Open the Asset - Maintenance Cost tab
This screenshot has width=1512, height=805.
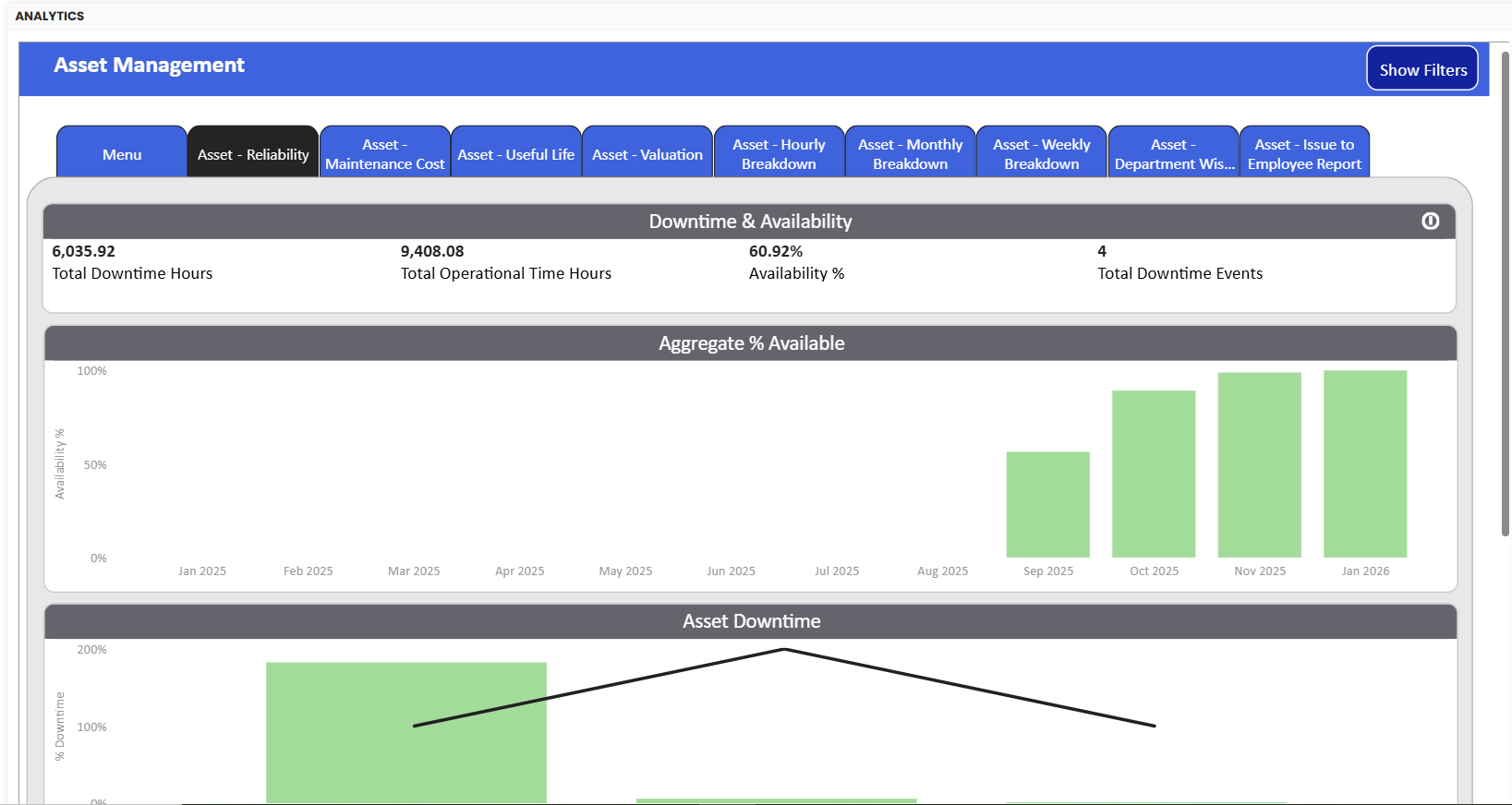(x=385, y=152)
